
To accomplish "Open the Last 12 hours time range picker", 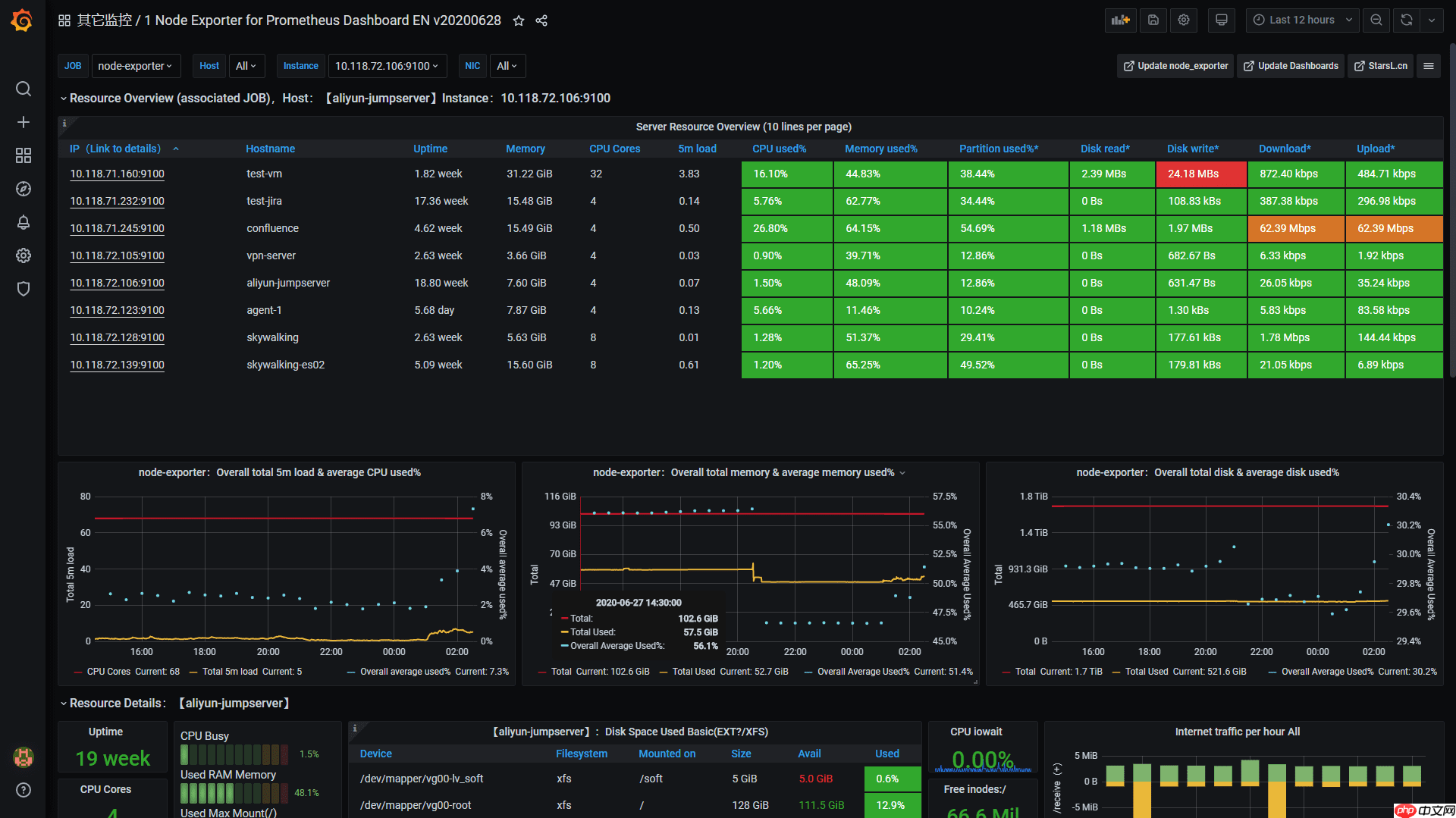I will pos(1302,20).
